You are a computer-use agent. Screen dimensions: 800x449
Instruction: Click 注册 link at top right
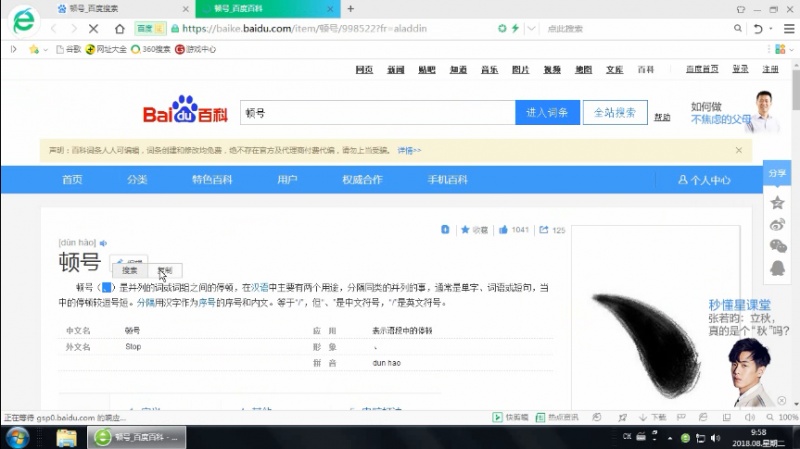point(770,69)
